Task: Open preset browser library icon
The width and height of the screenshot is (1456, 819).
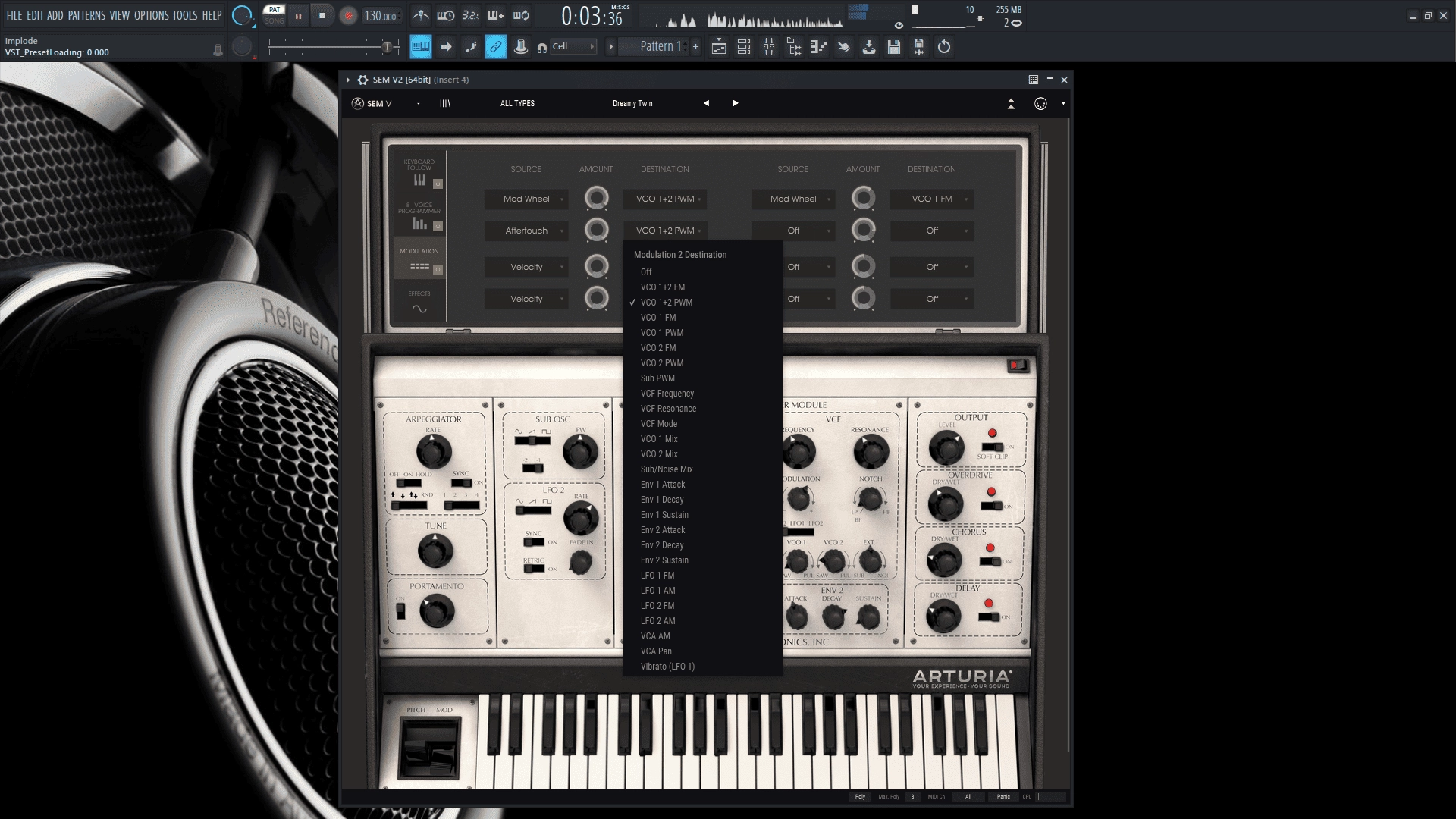Action: [x=445, y=103]
